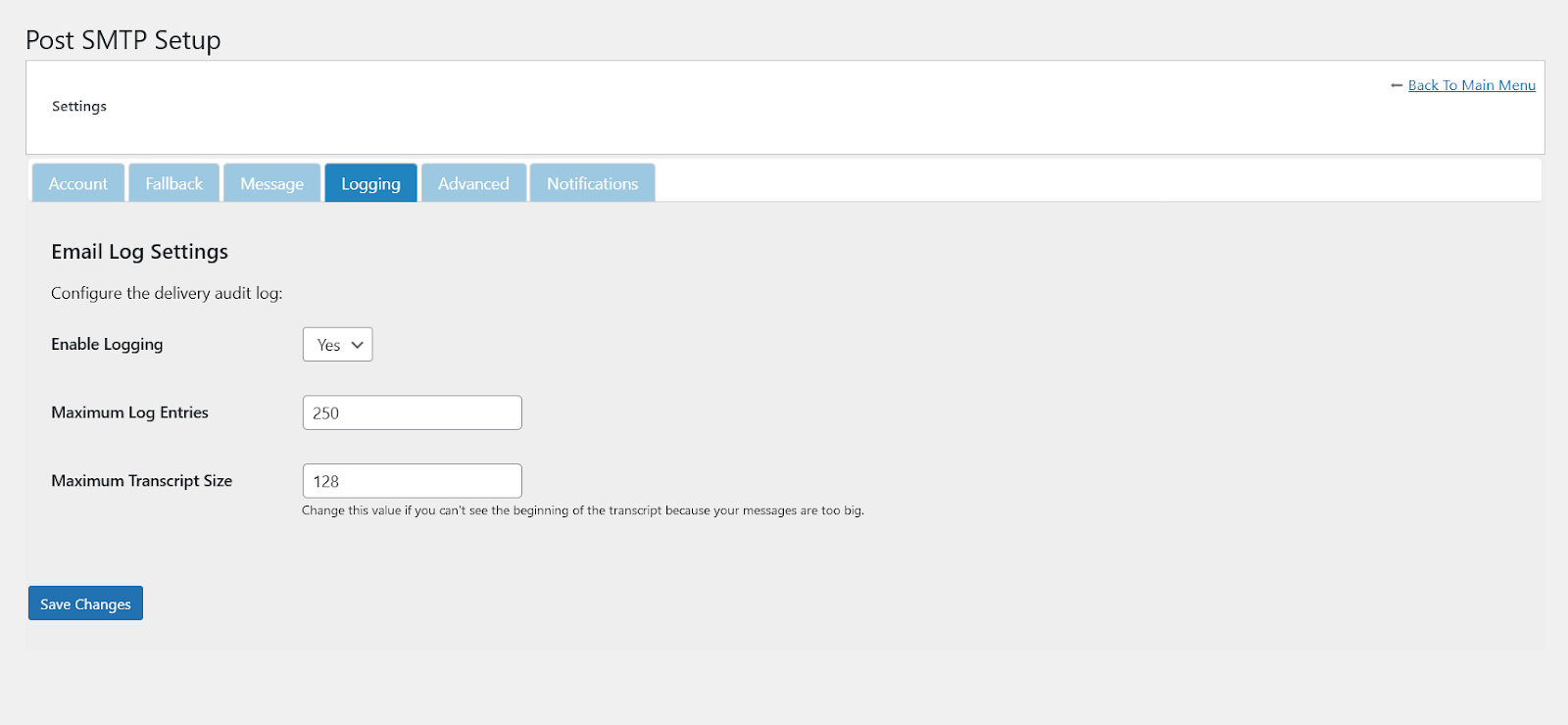Click the Back To Main Menu link
The height and width of the screenshot is (725, 1568).
[1471, 85]
